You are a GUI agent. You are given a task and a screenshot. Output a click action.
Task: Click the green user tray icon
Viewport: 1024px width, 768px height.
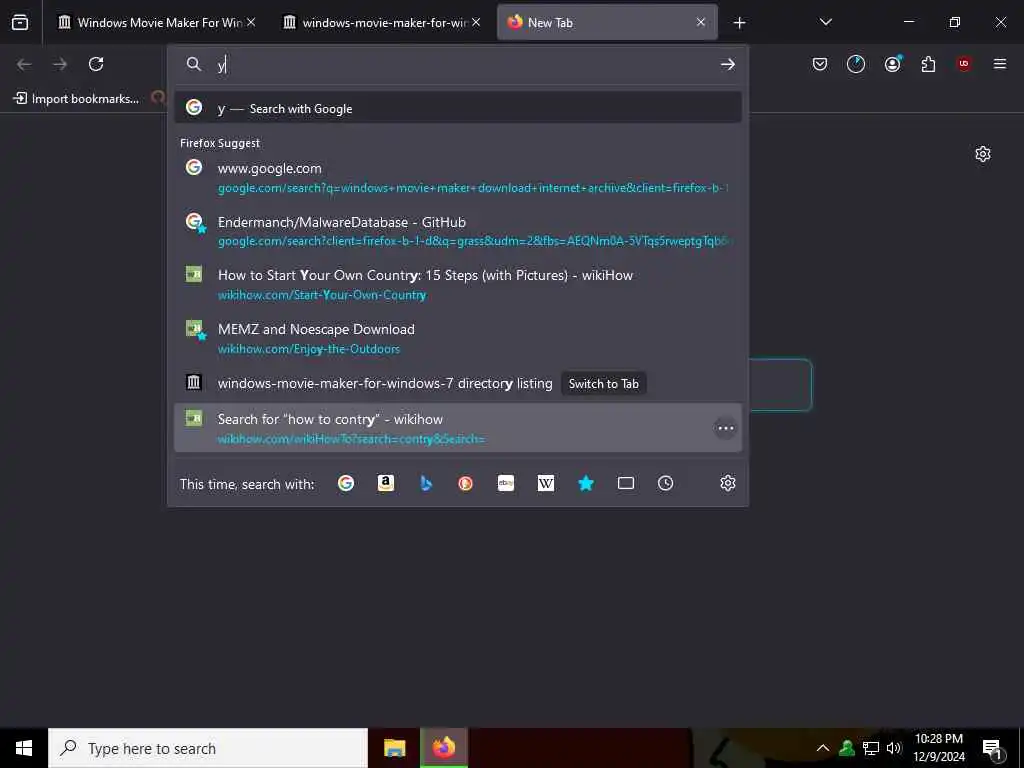pos(847,748)
